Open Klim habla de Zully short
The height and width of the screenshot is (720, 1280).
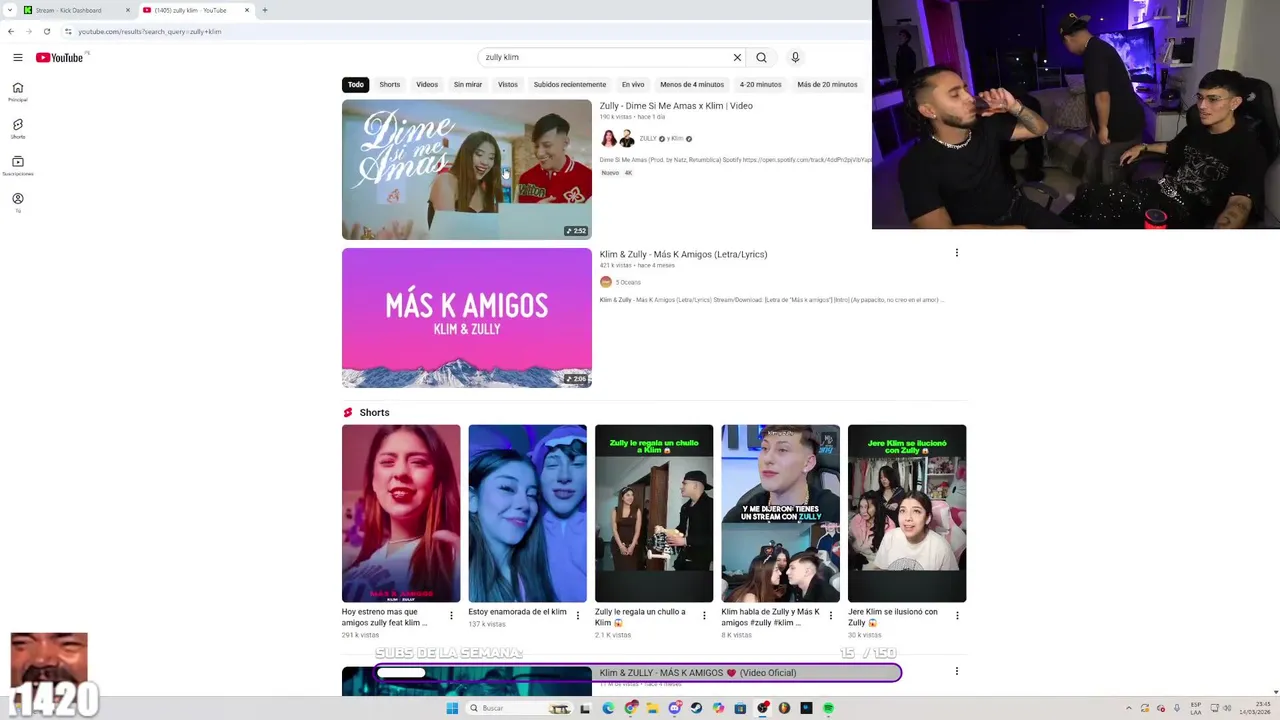(x=781, y=514)
